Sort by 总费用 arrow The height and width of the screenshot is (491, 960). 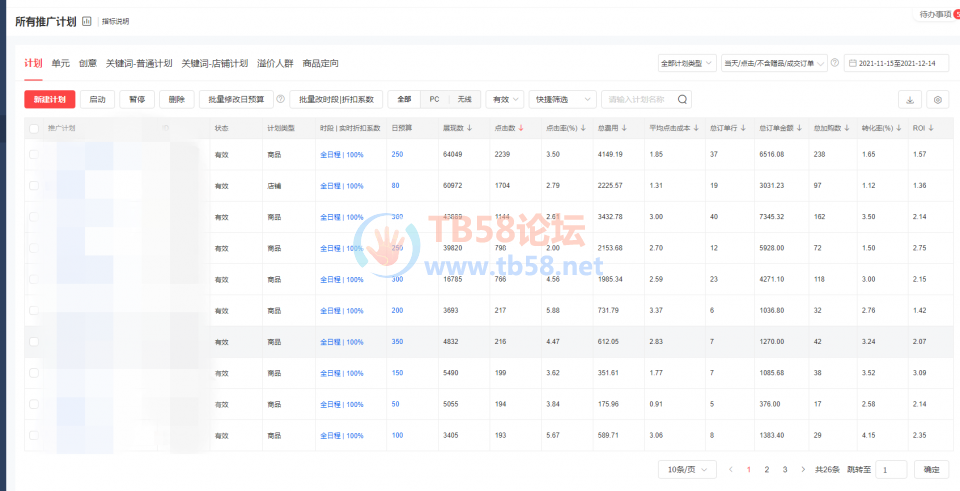click(x=624, y=128)
